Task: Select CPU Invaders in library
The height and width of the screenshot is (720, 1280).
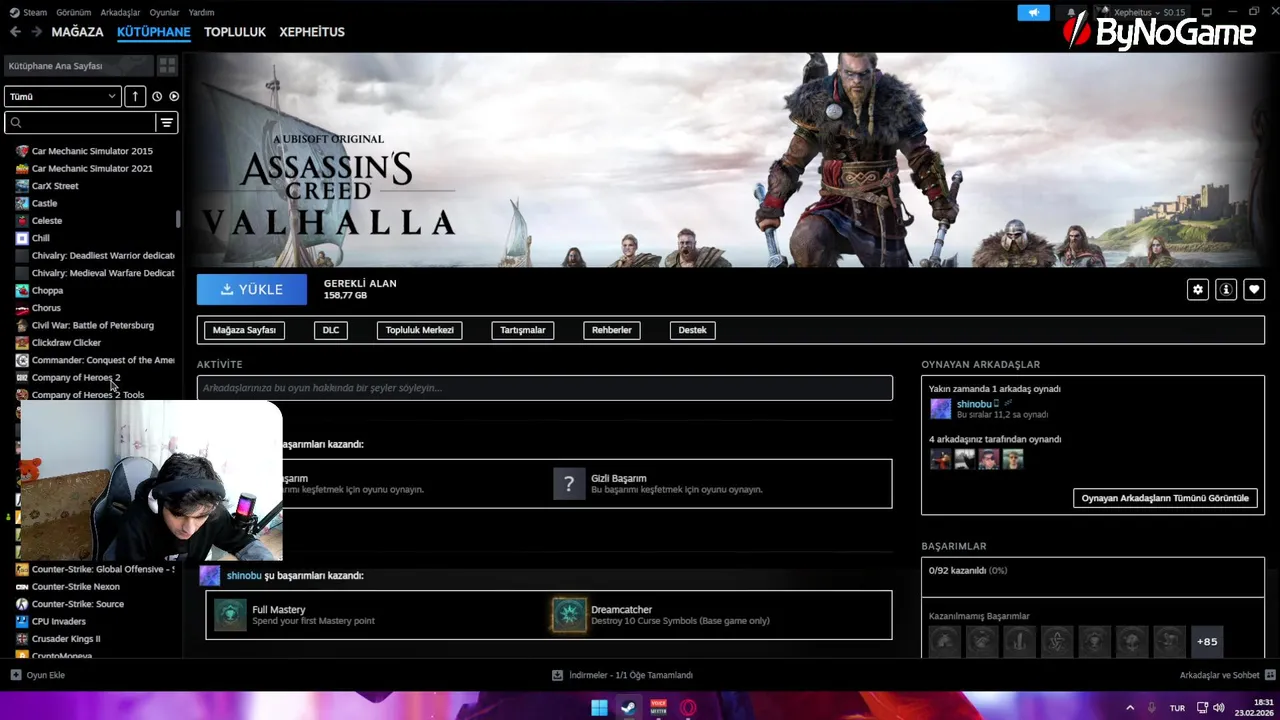Action: pos(59,621)
